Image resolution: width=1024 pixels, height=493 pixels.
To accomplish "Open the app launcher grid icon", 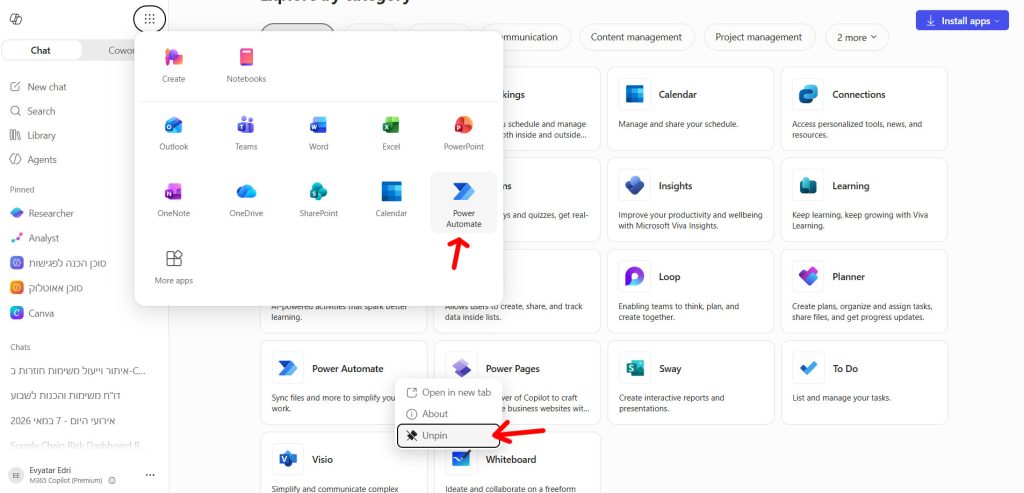I will tap(150, 19).
